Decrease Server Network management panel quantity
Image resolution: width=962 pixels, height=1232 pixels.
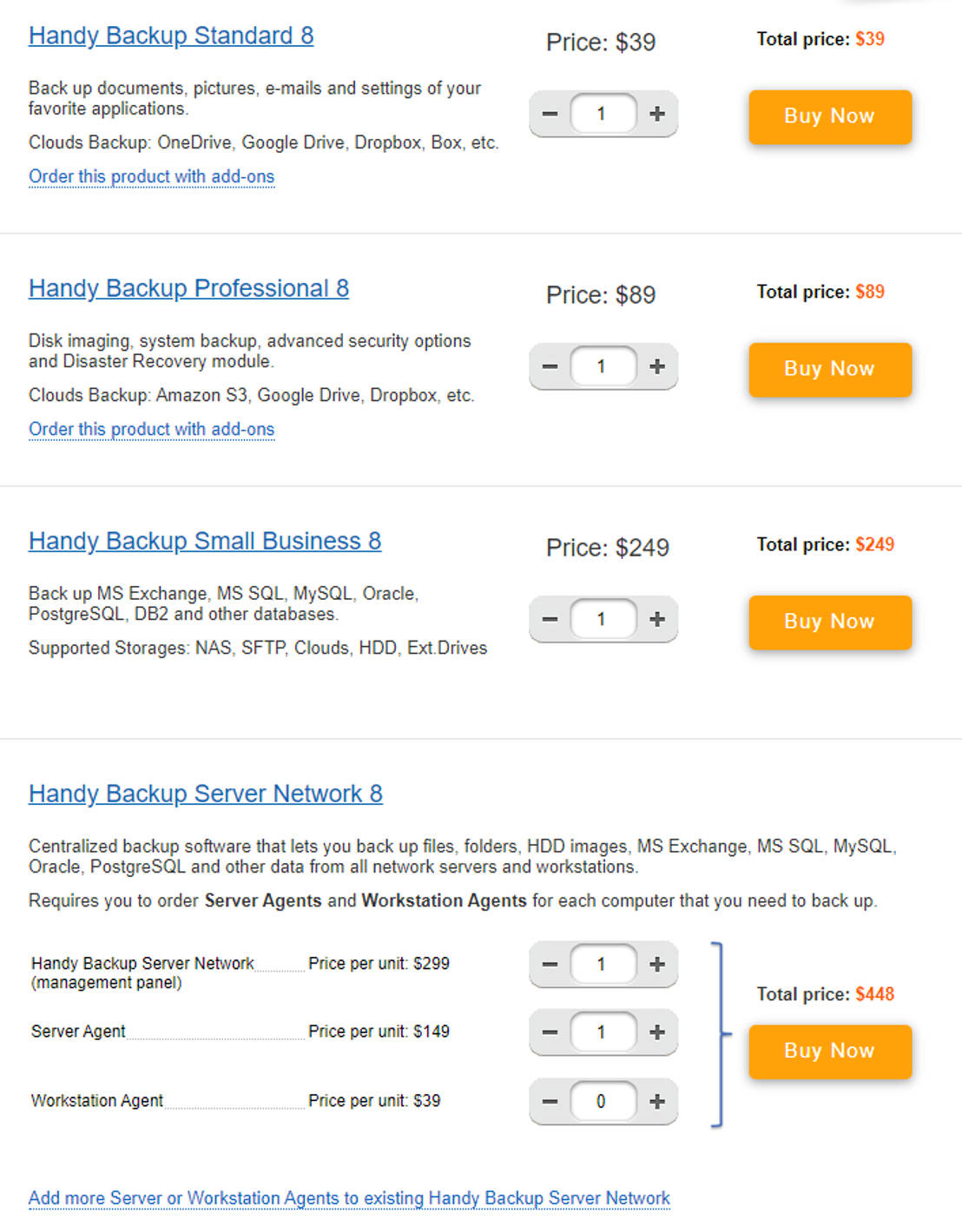pos(549,964)
